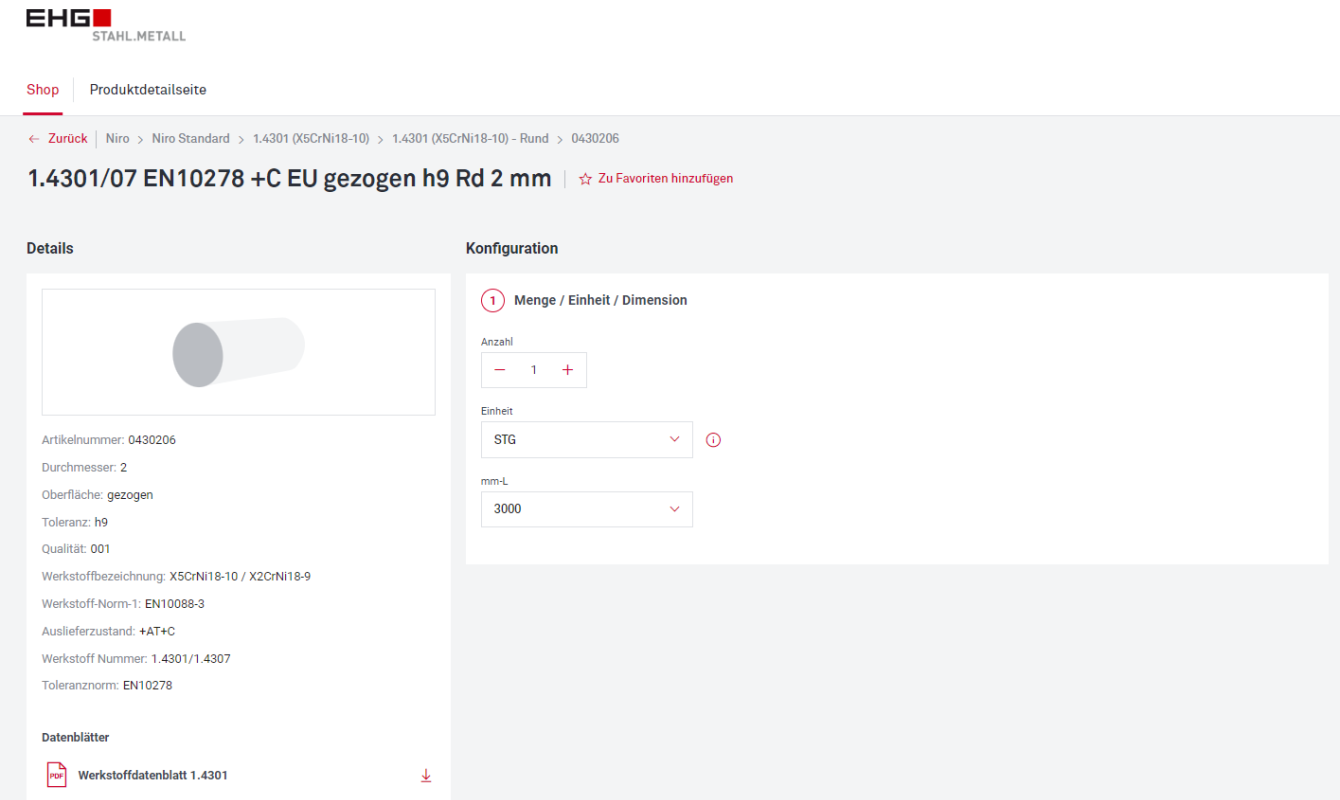Screen dimensions: 1340x800
Task: Click the round bar product image
Action: [x=238, y=353]
